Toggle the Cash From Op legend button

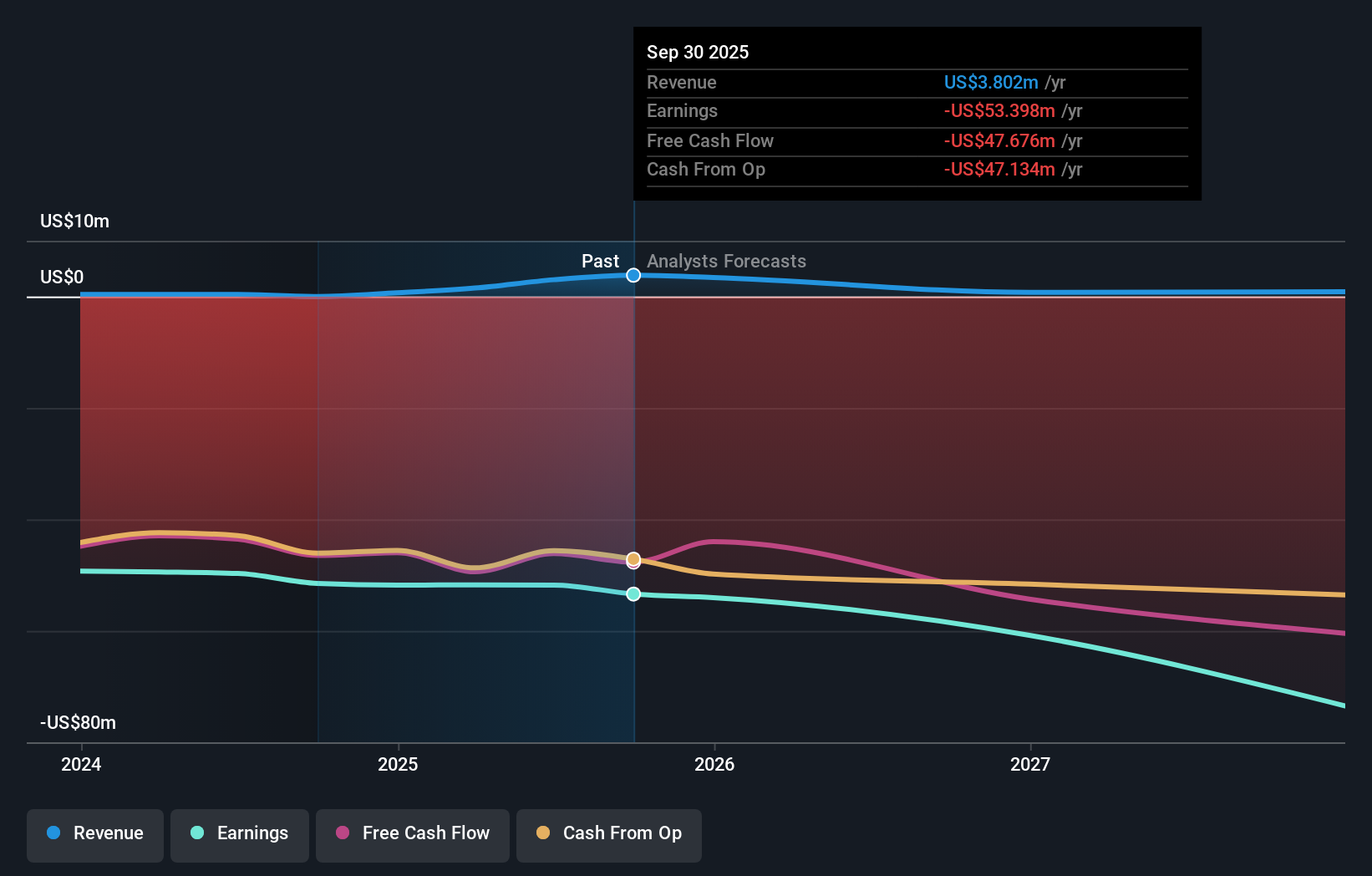pos(609,835)
